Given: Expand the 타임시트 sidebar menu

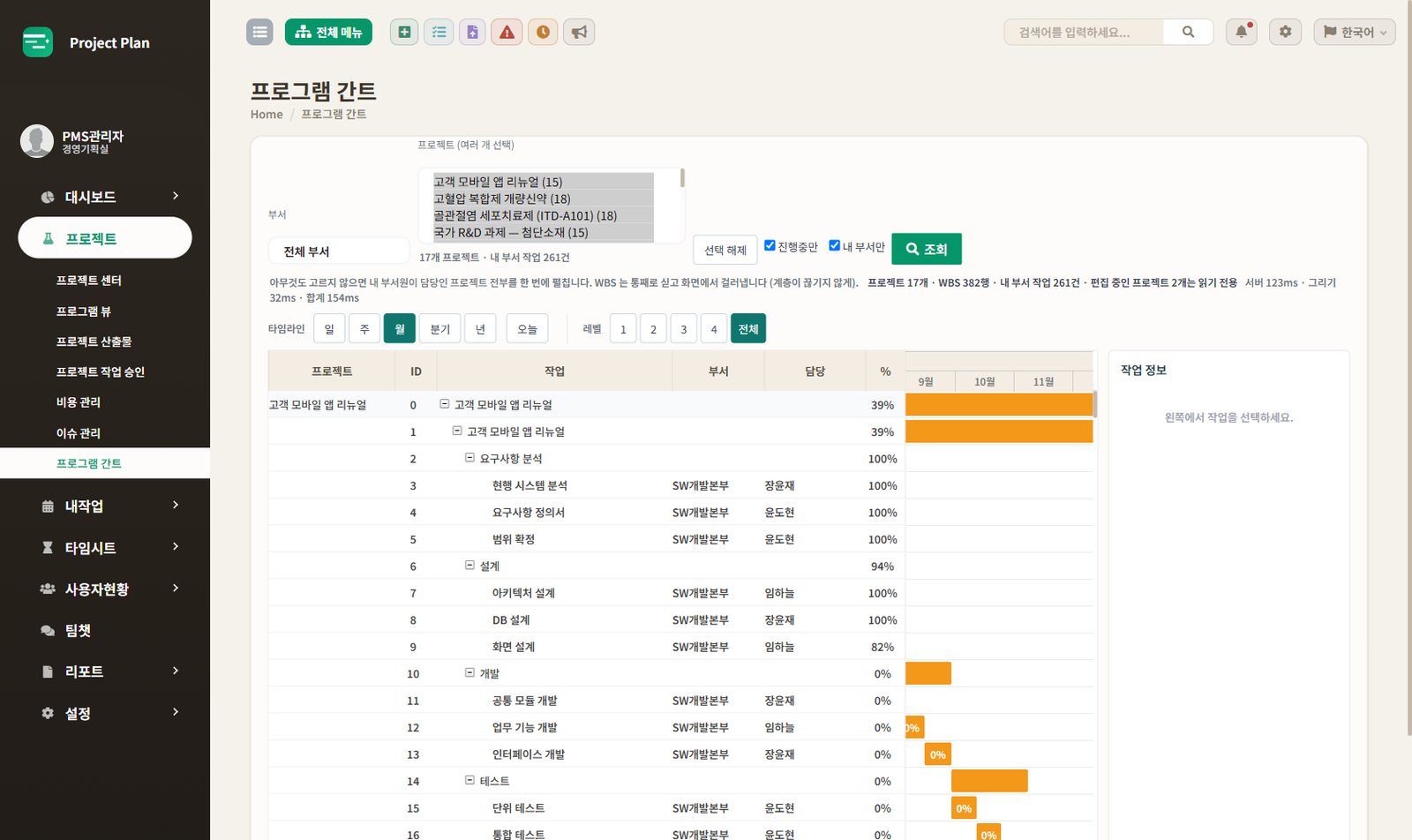Looking at the screenshot, I should pyautogui.click(x=105, y=547).
